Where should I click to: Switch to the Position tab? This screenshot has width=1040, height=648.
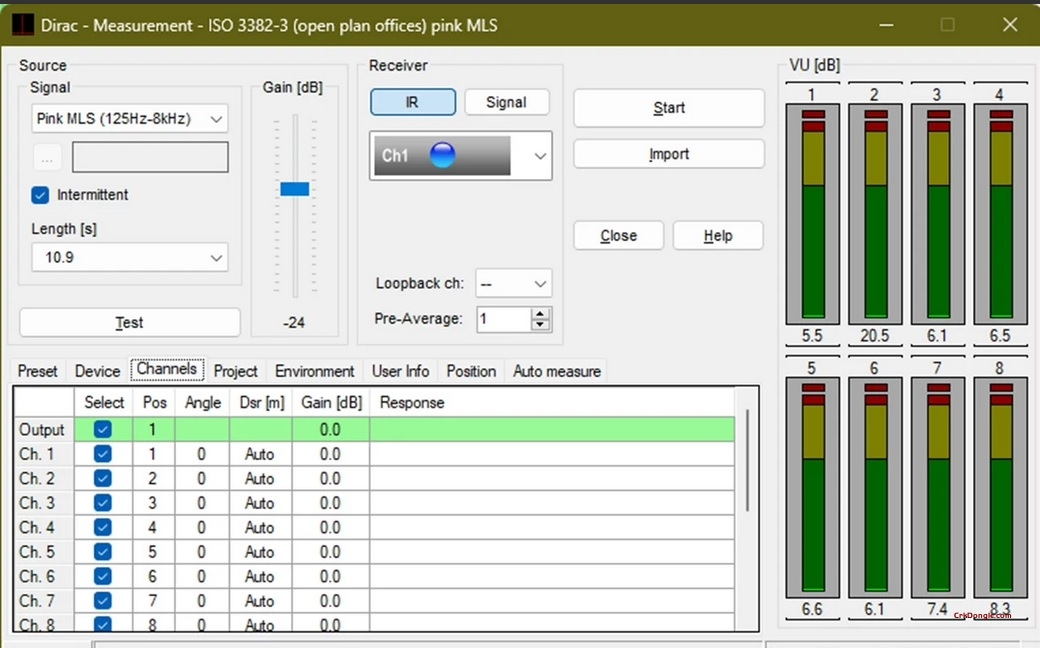click(x=471, y=371)
